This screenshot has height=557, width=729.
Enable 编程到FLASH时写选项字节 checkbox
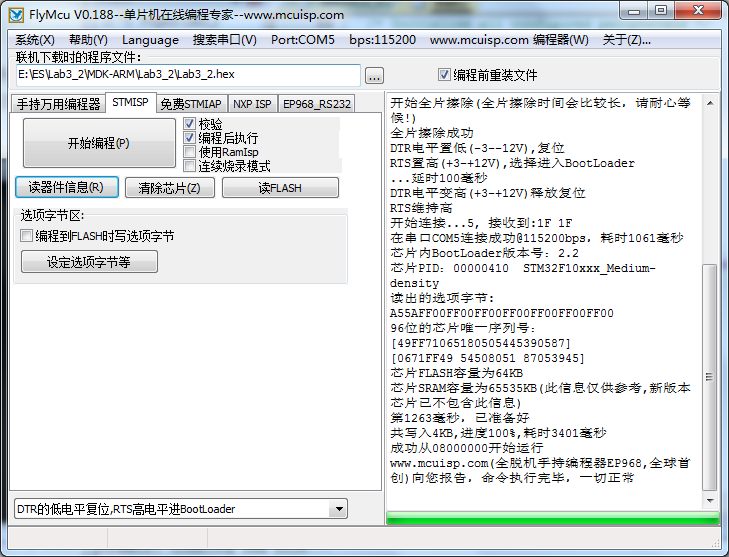tap(27, 236)
